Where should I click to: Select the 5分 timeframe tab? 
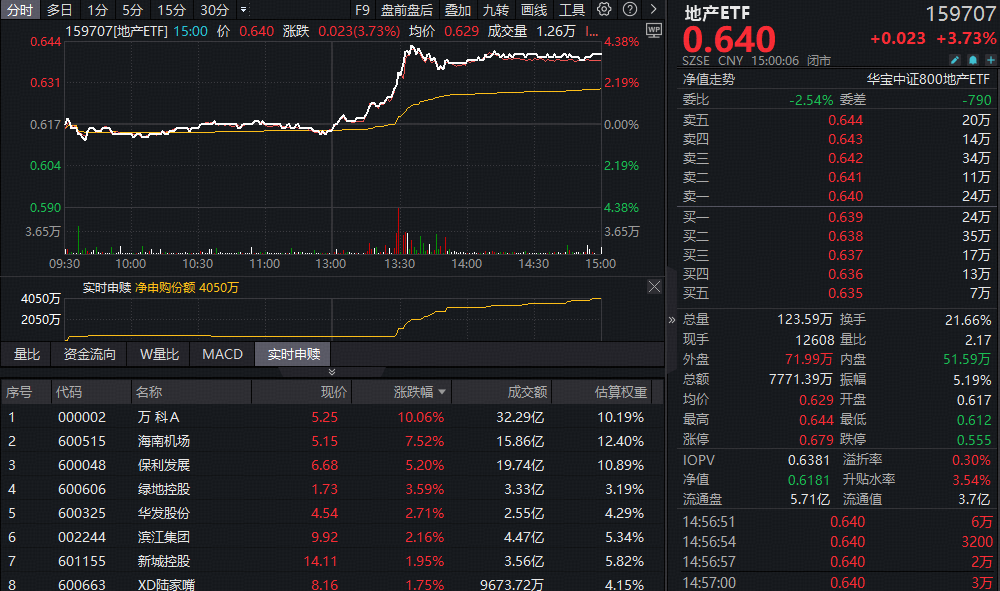point(132,10)
